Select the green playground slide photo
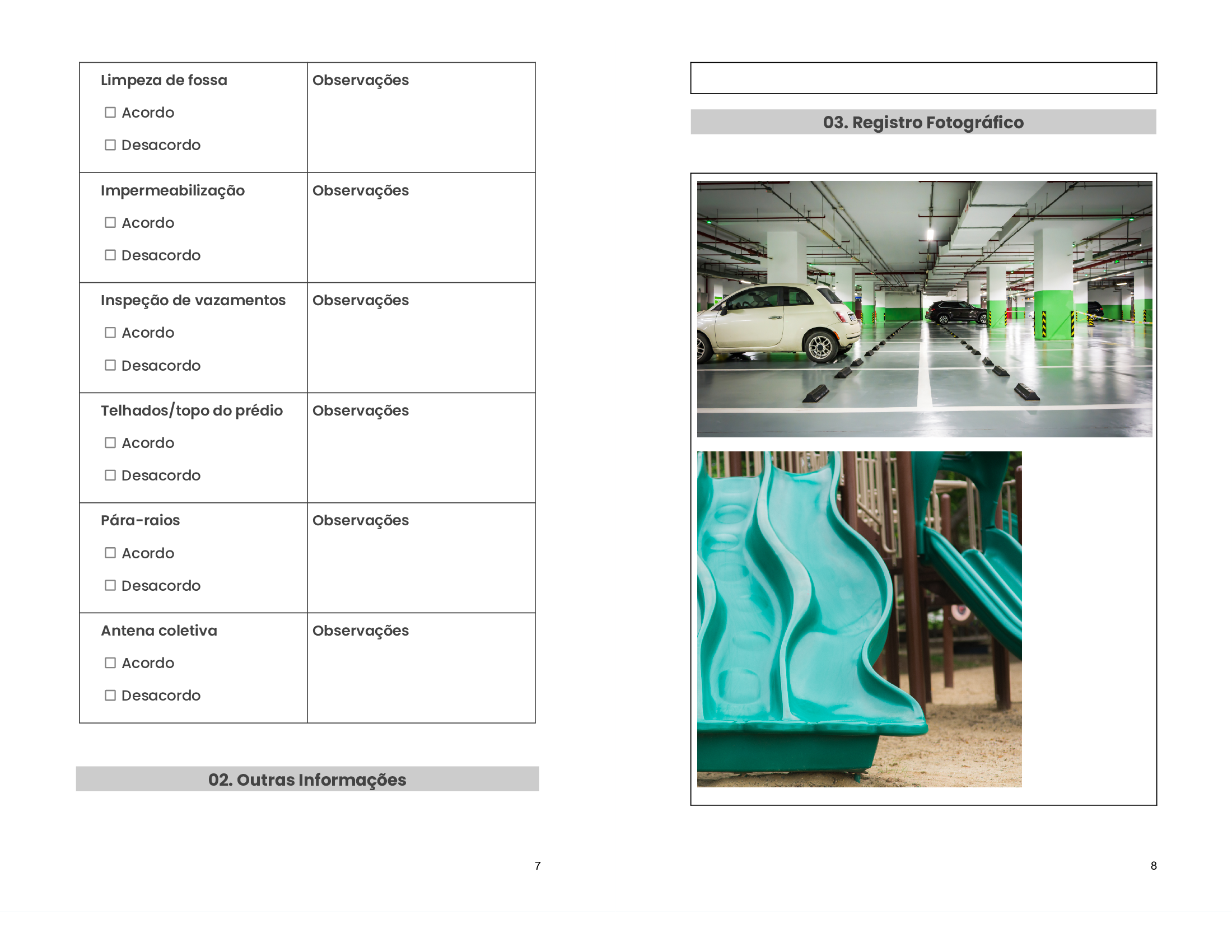 tap(859, 619)
